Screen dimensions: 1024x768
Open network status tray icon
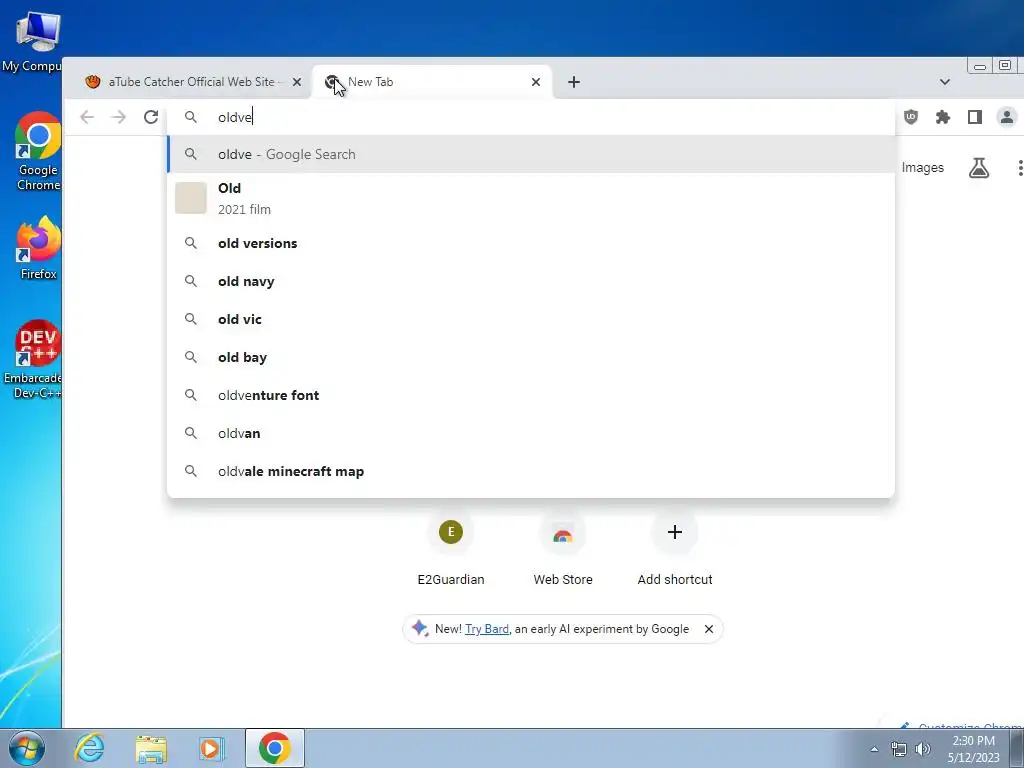click(x=899, y=749)
